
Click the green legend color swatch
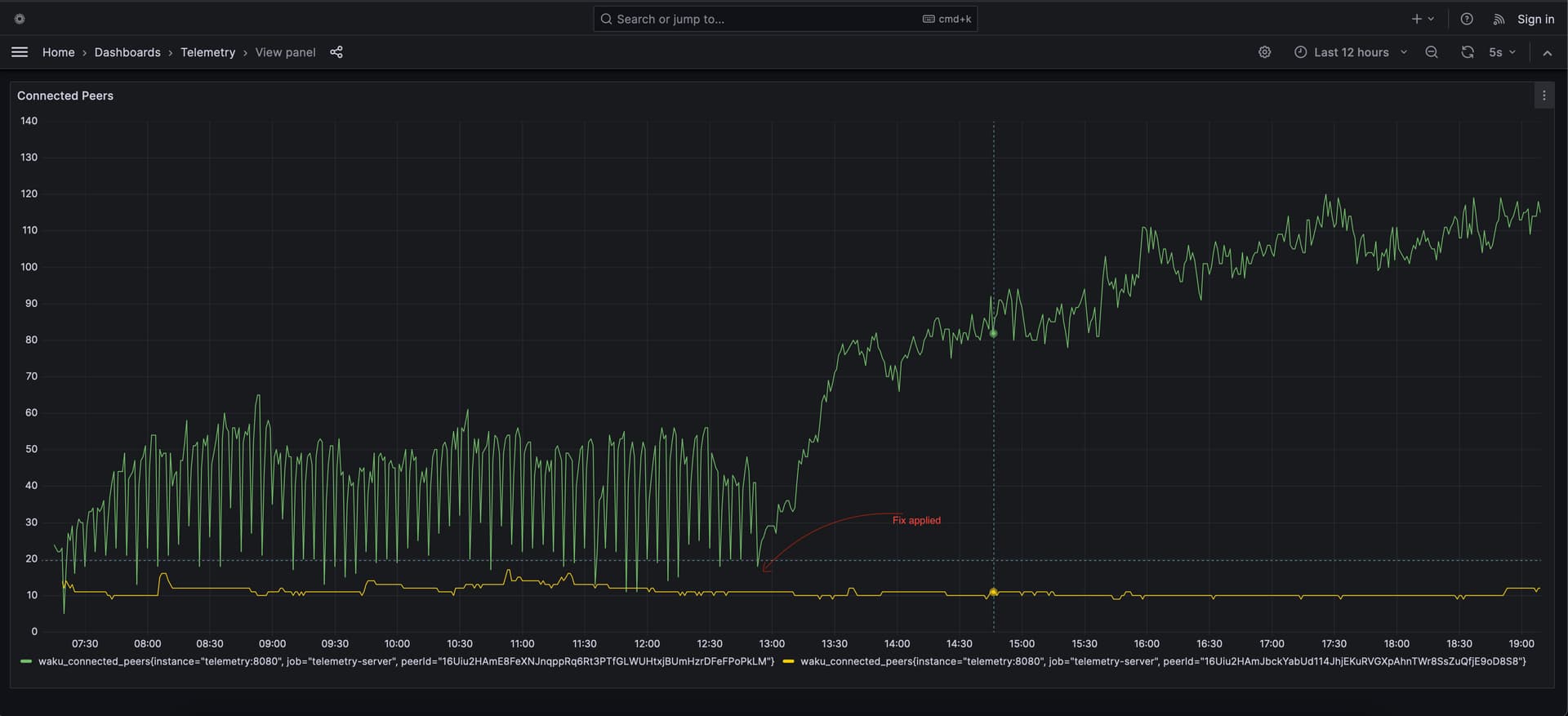26,661
